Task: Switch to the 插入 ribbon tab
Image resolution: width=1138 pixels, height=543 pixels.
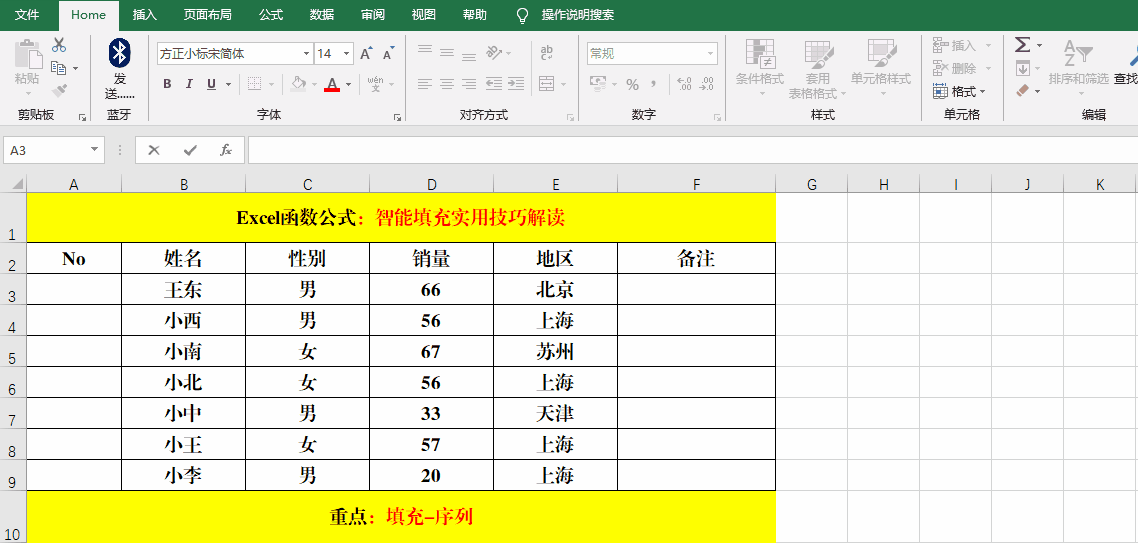Action: pyautogui.click(x=145, y=15)
